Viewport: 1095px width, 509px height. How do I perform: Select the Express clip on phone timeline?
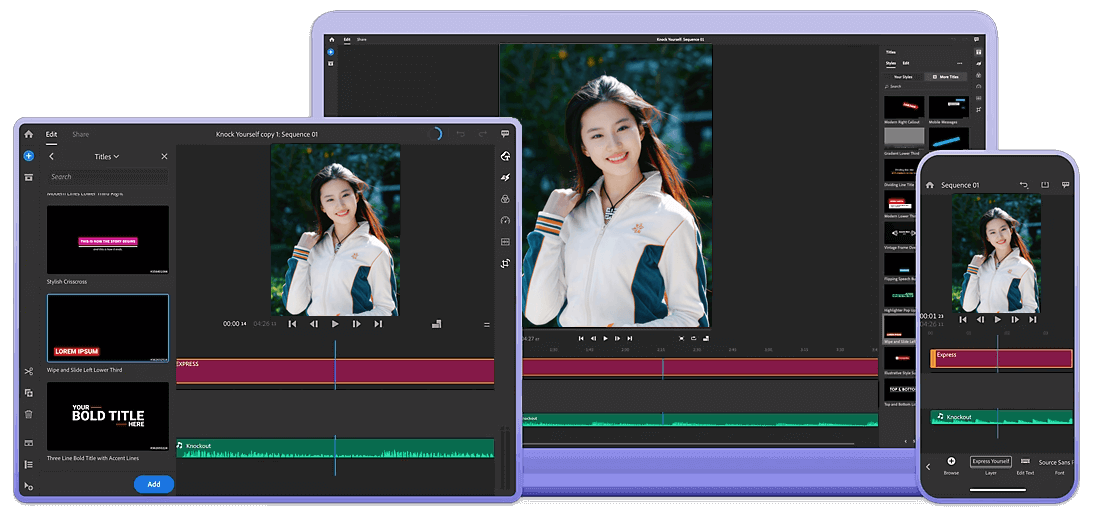coord(1001,358)
